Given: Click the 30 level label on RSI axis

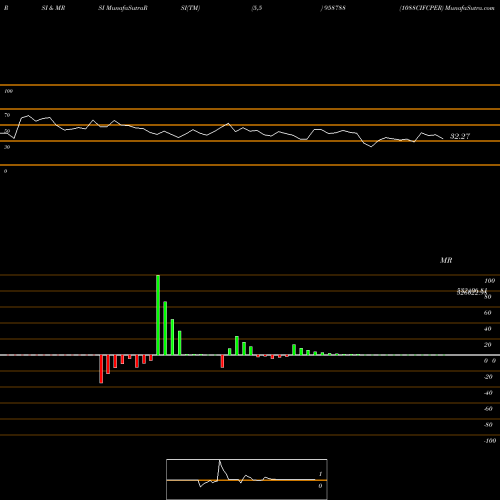Looking at the screenshot, I should (x=7, y=147).
